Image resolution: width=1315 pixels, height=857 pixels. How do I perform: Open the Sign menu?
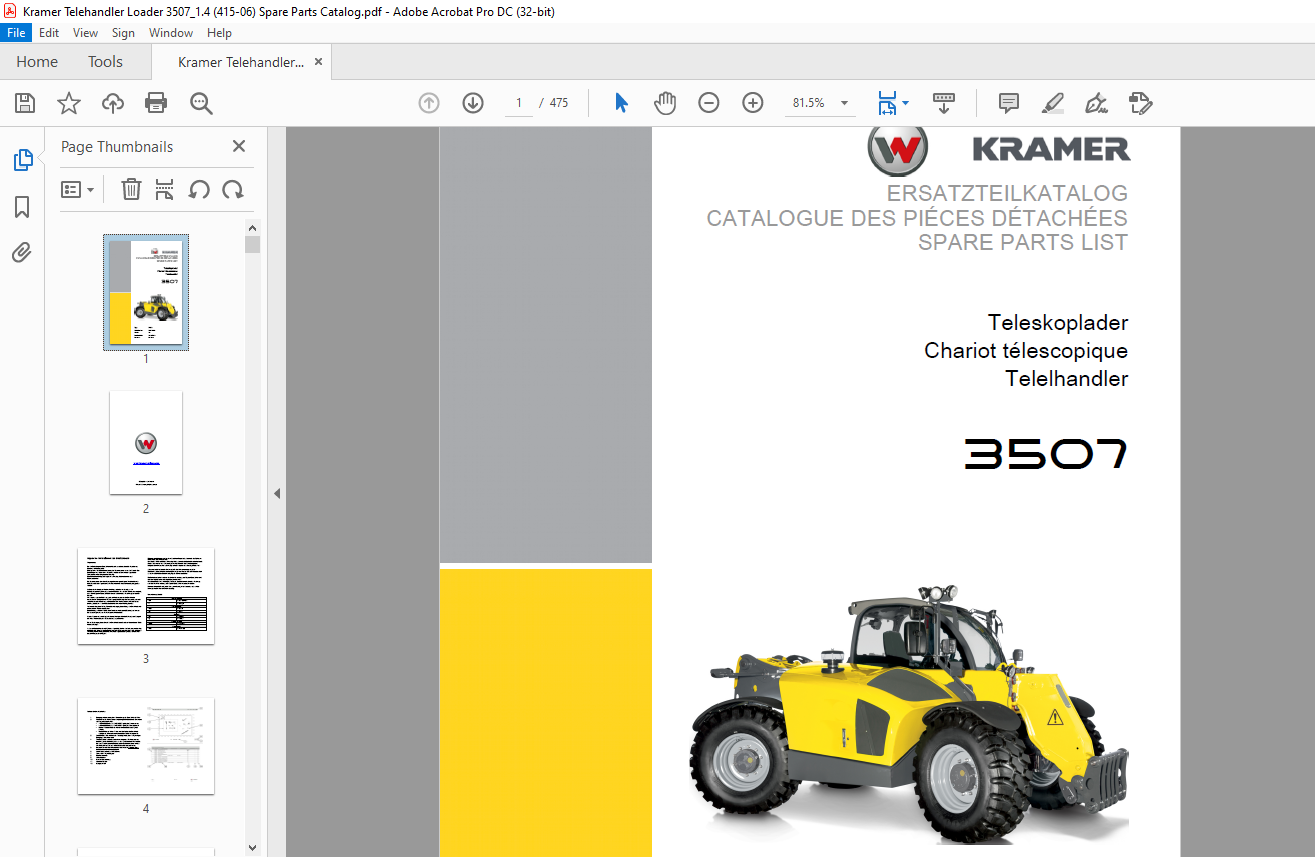[x=124, y=33]
